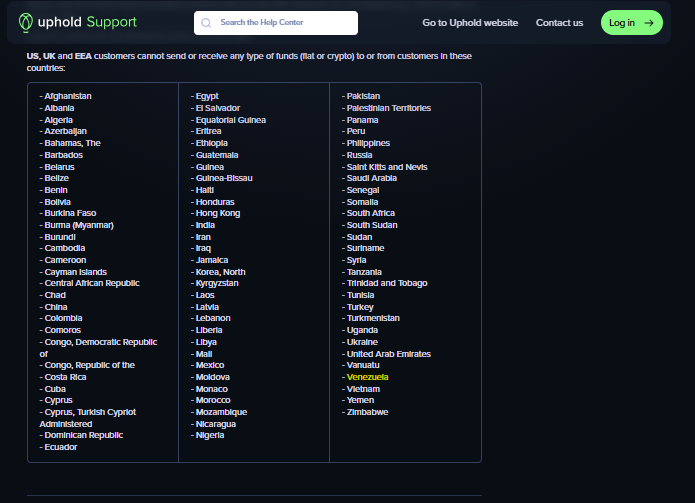695x503 pixels.
Task: Click the Barbados entry
Action: tap(63, 155)
